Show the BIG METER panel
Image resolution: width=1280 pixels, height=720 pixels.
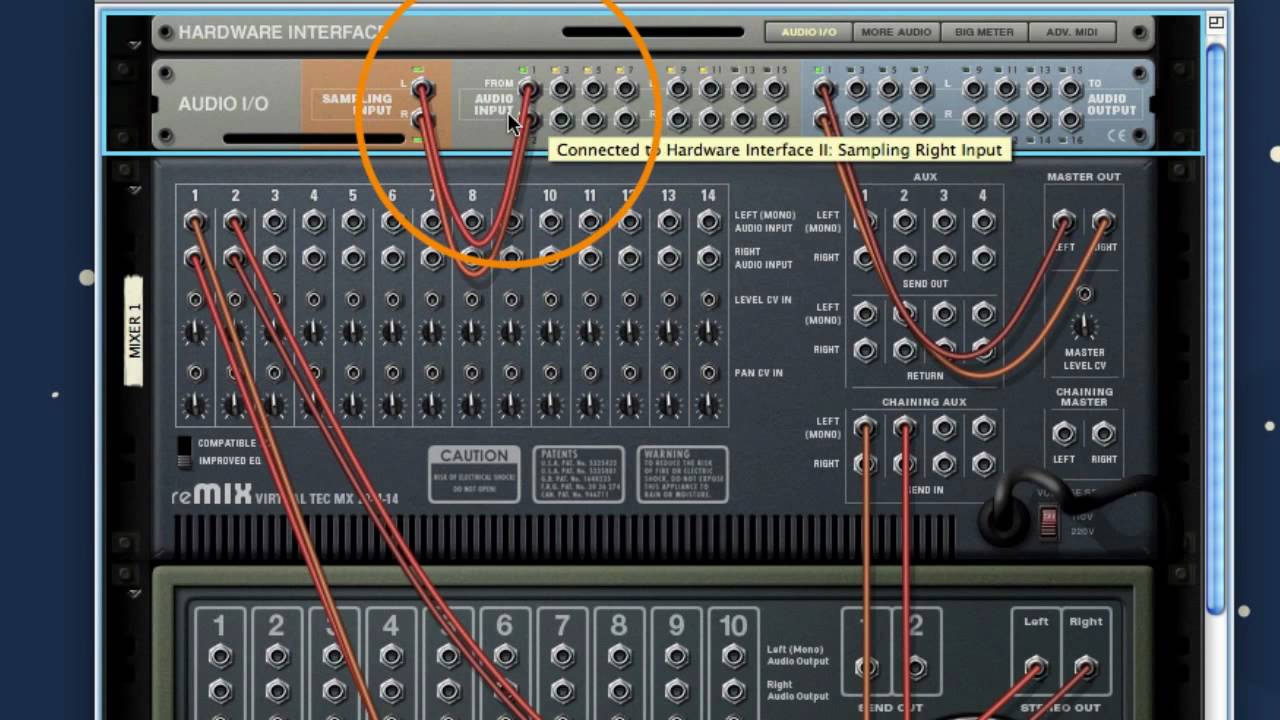pos(984,32)
